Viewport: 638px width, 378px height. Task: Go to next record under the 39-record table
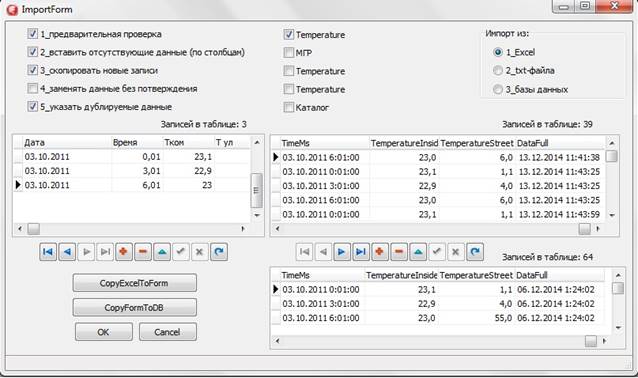tap(342, 252)
